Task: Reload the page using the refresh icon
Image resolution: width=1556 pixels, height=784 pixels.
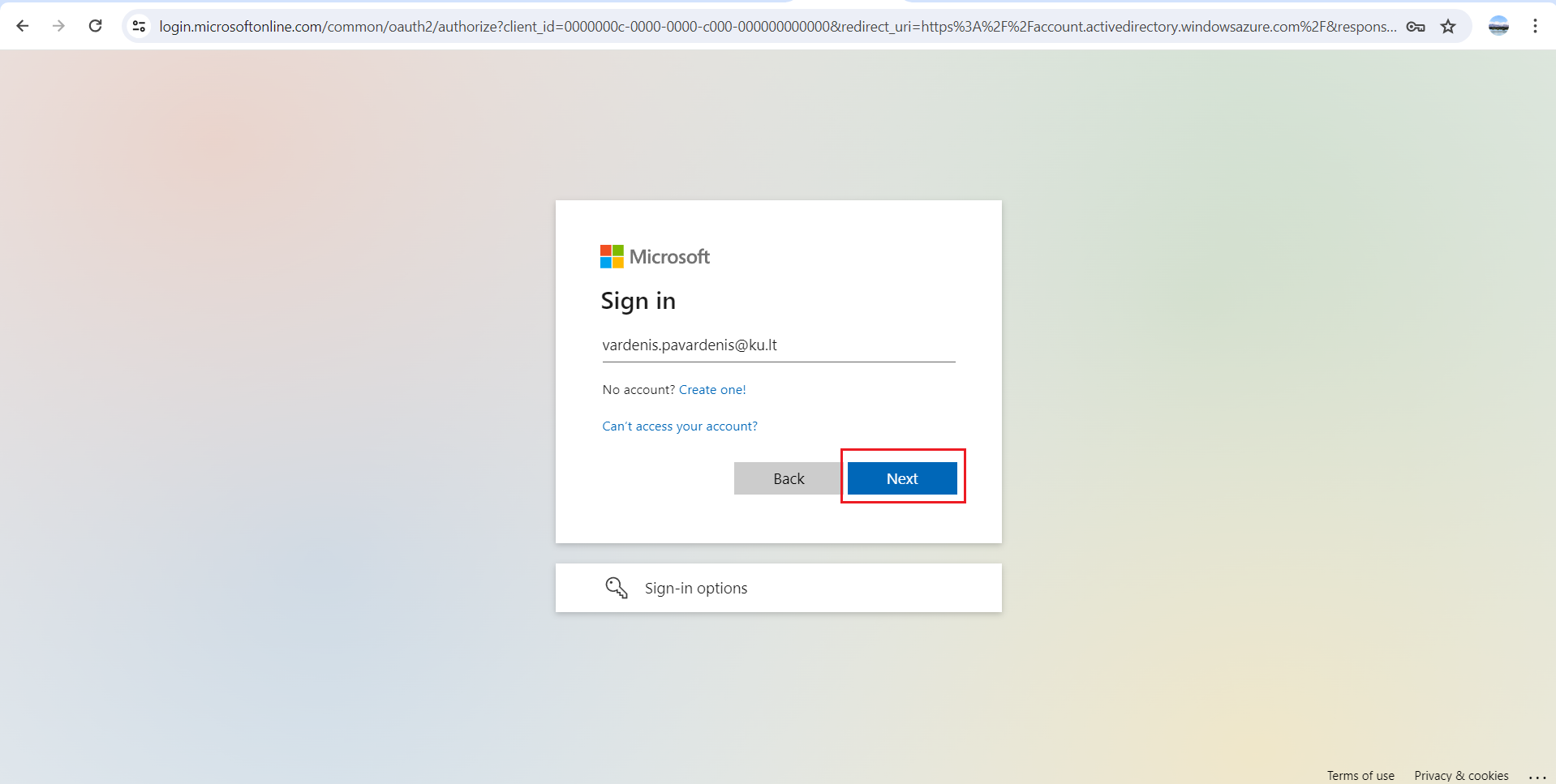Action: pyautogui.click(x=95, y=25)
